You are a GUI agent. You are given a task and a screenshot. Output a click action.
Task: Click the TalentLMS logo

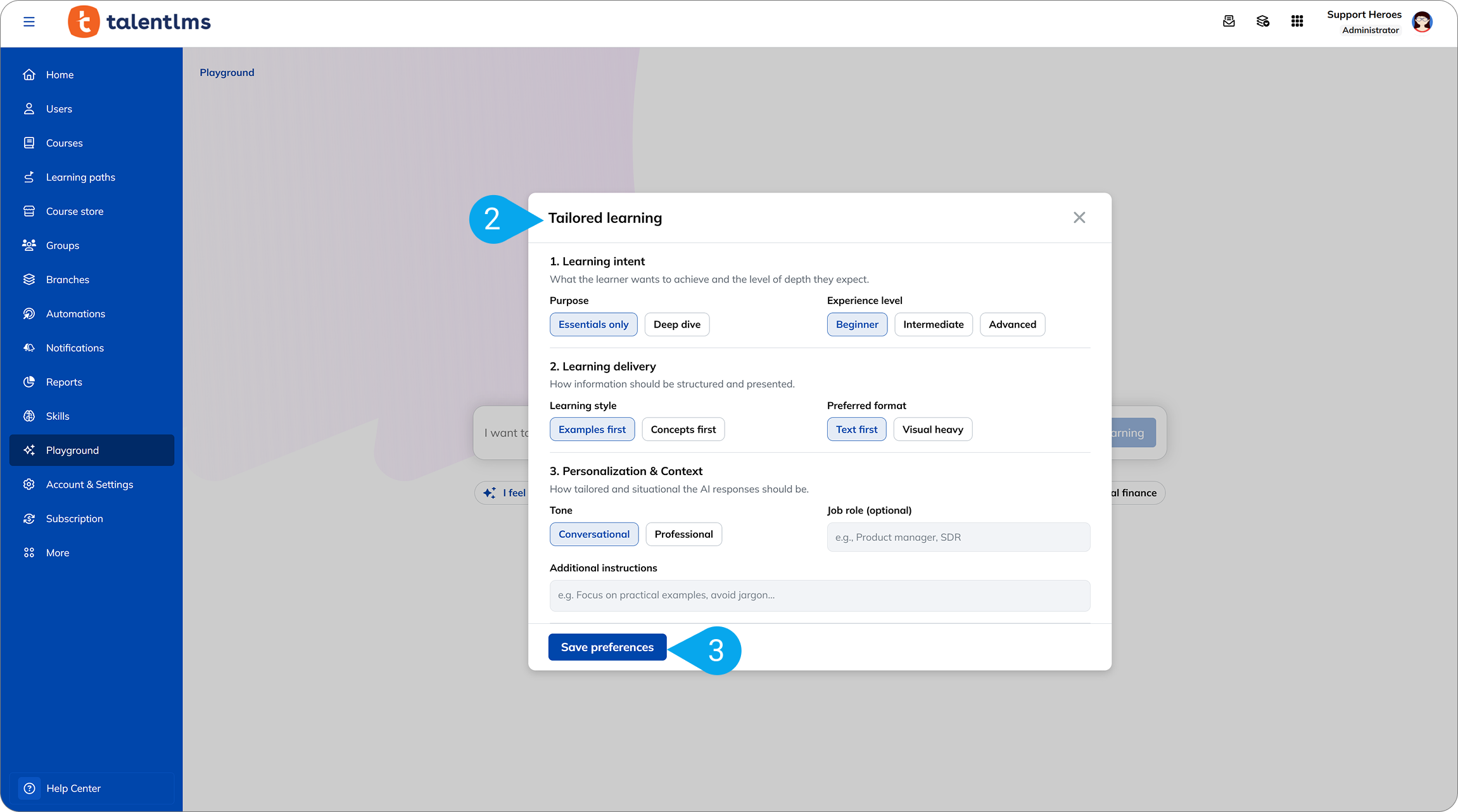(x=139, y=22)
